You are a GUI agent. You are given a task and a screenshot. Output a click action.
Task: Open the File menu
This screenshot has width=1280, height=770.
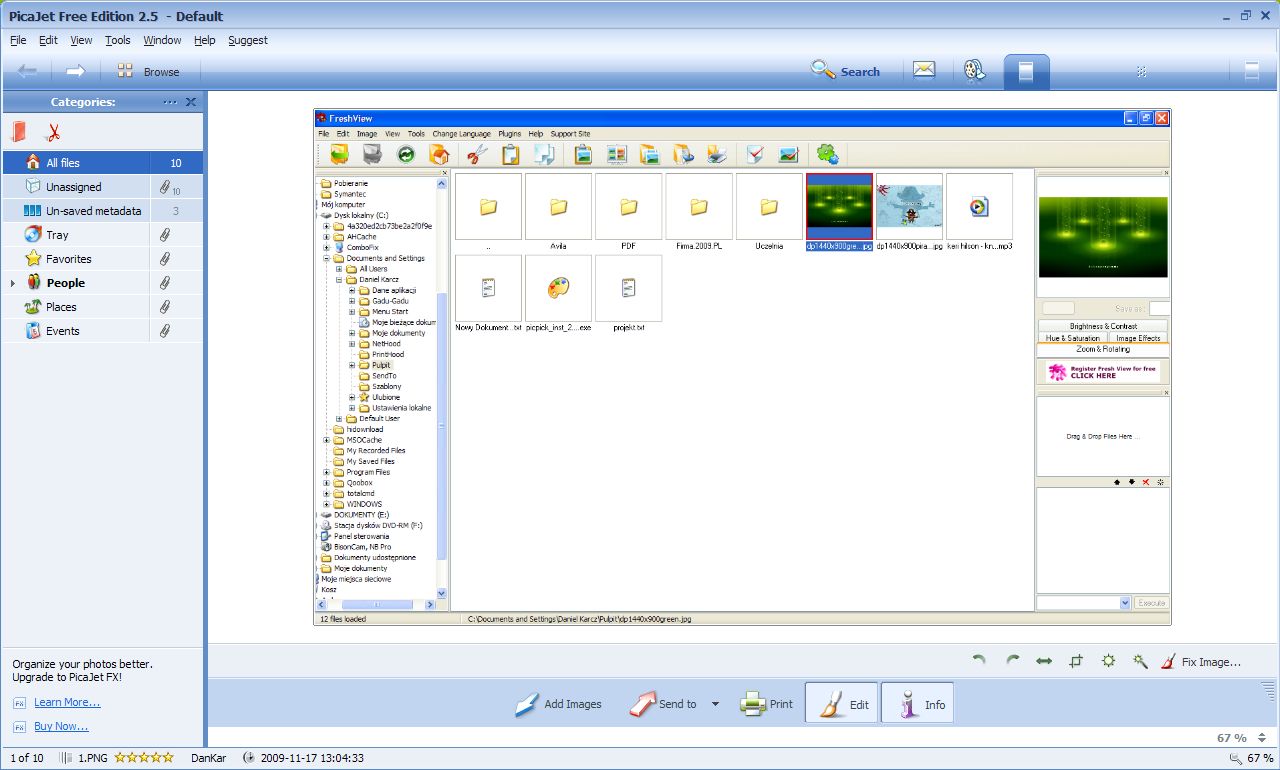(18, 40)
